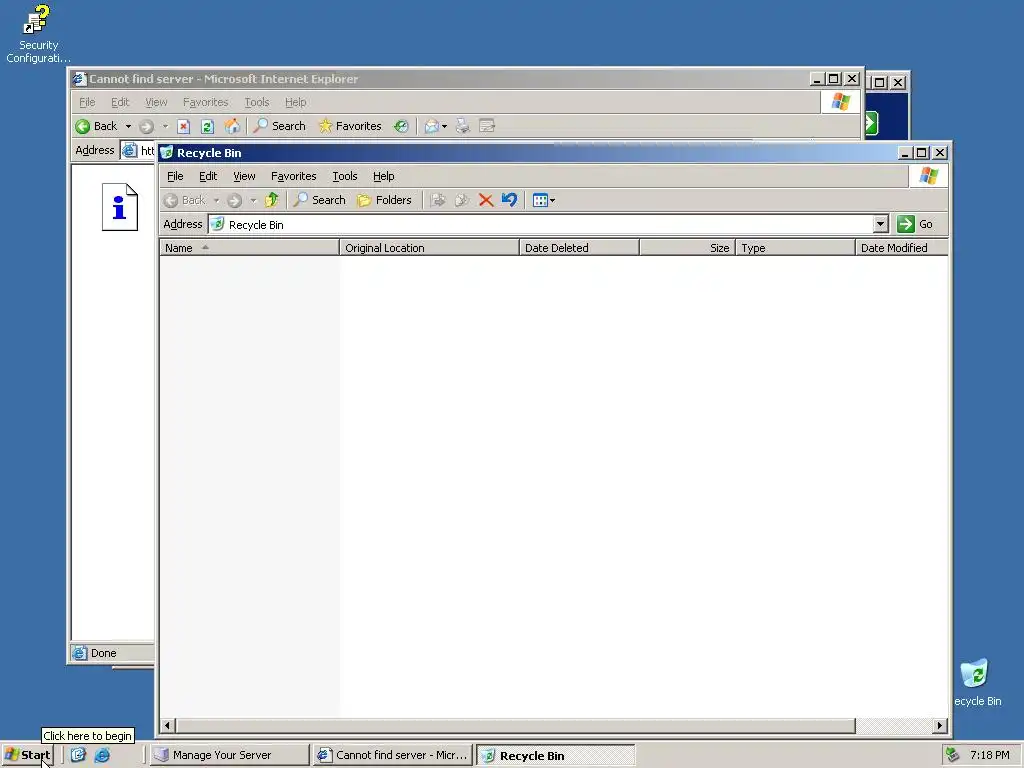Open Edit menu in Recycle Bin window
This screenshot has height=768, width=1024.
coord(208,176)
